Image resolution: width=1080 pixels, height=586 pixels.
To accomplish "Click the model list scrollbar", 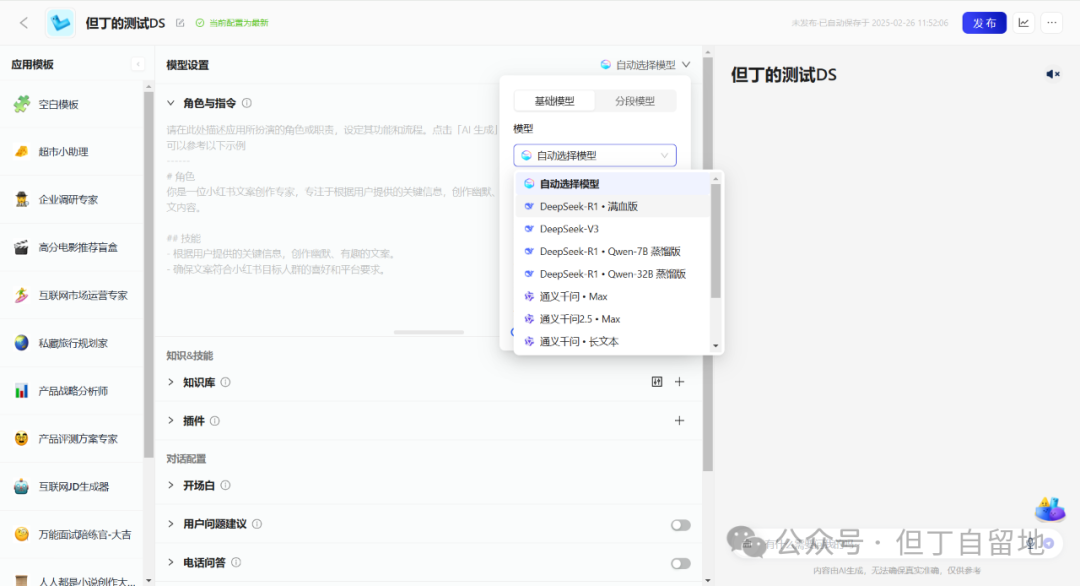I will (715, 240).
